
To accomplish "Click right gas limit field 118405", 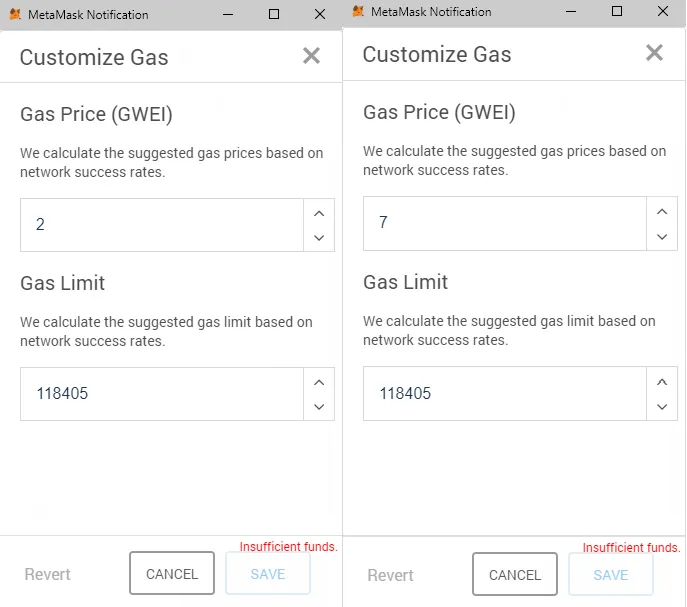I will [x=505, y=393].
